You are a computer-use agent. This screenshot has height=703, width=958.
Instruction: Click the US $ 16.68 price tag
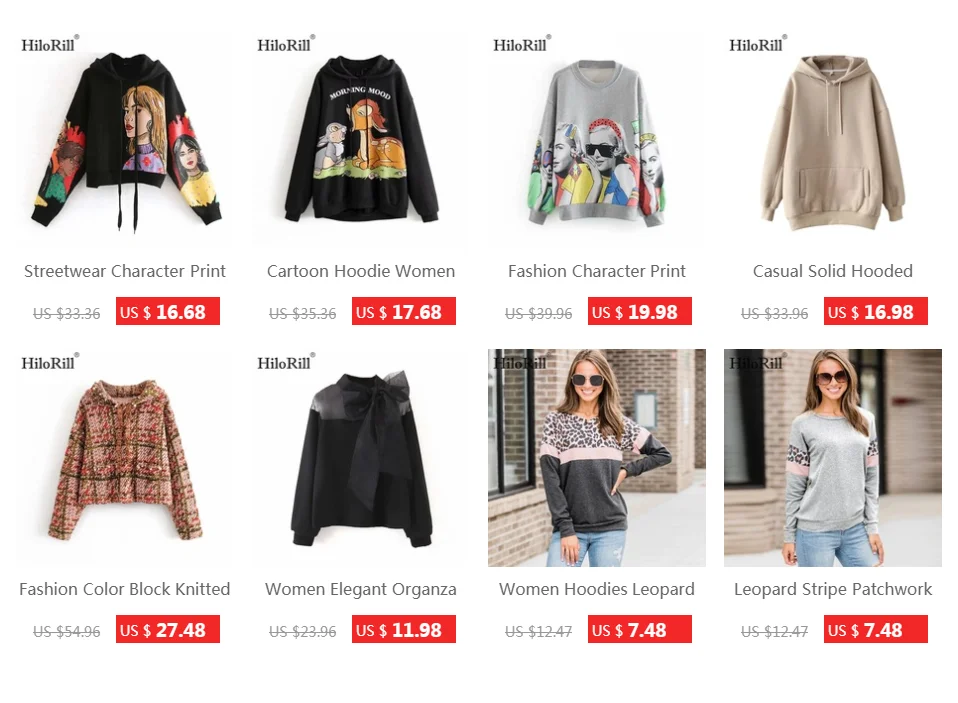[x=168, y=311]
